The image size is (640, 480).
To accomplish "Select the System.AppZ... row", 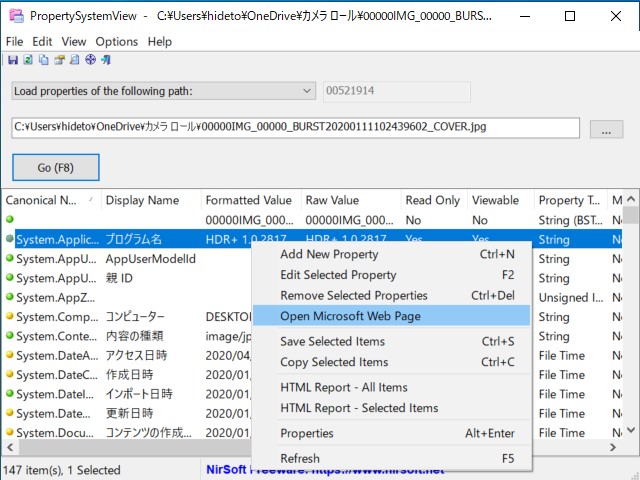I will click(x=129, y=298).
